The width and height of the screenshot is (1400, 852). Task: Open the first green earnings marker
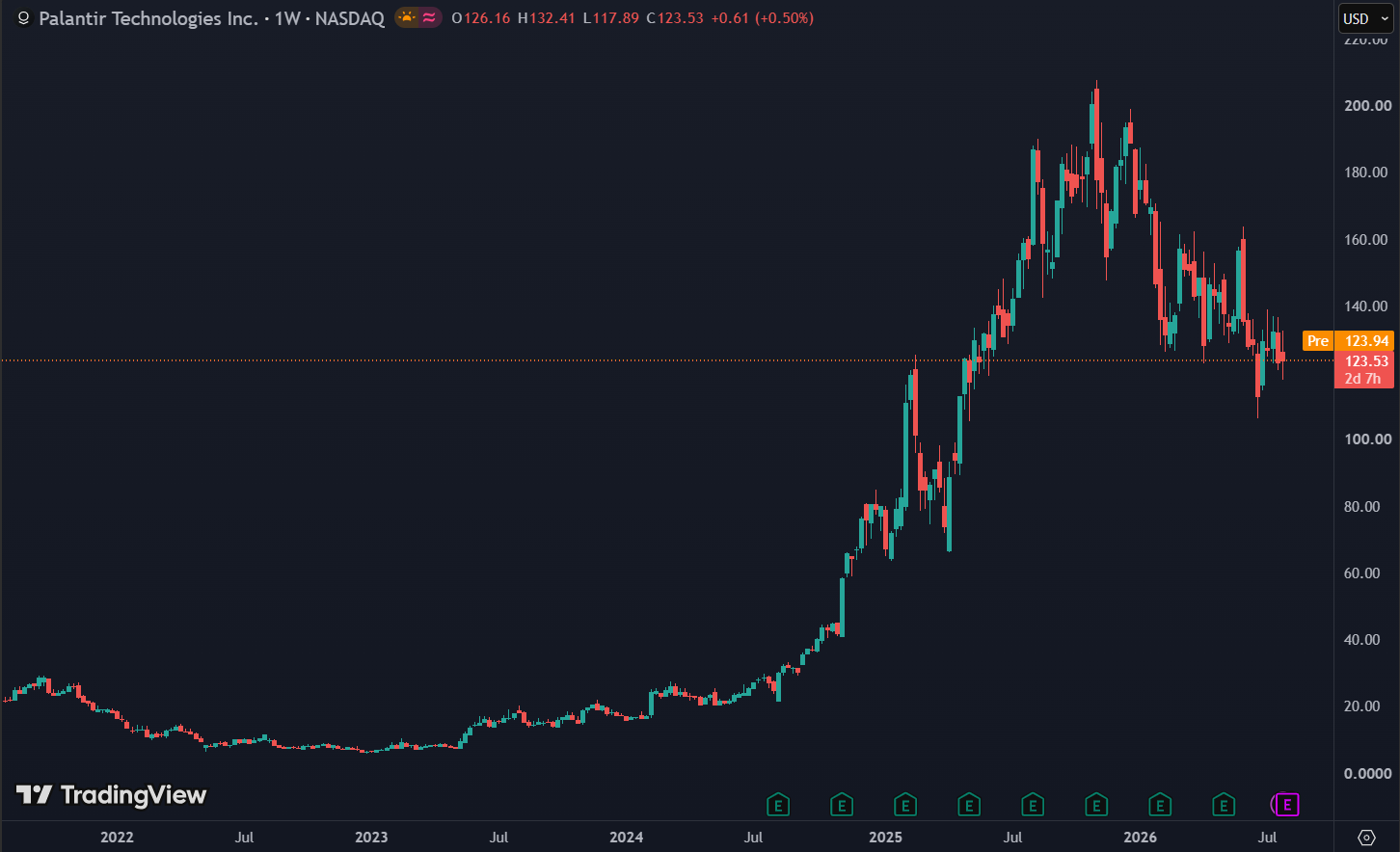pyautogui.click(x=778, y=804)
